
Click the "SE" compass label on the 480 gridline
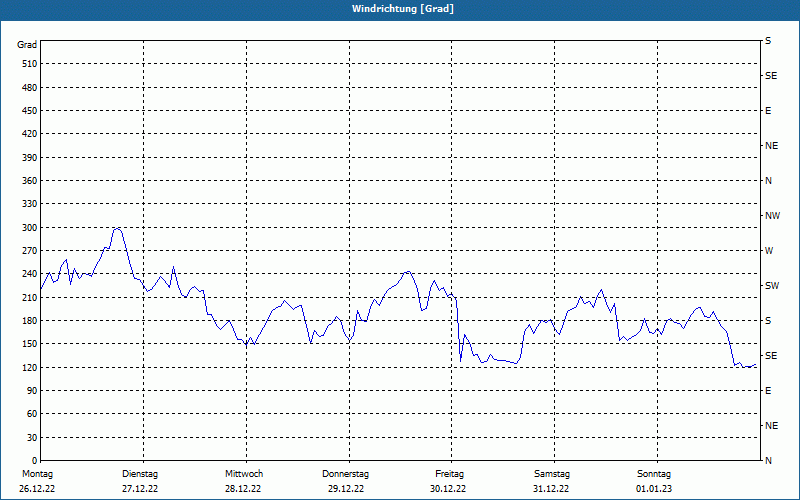[771, 76]
